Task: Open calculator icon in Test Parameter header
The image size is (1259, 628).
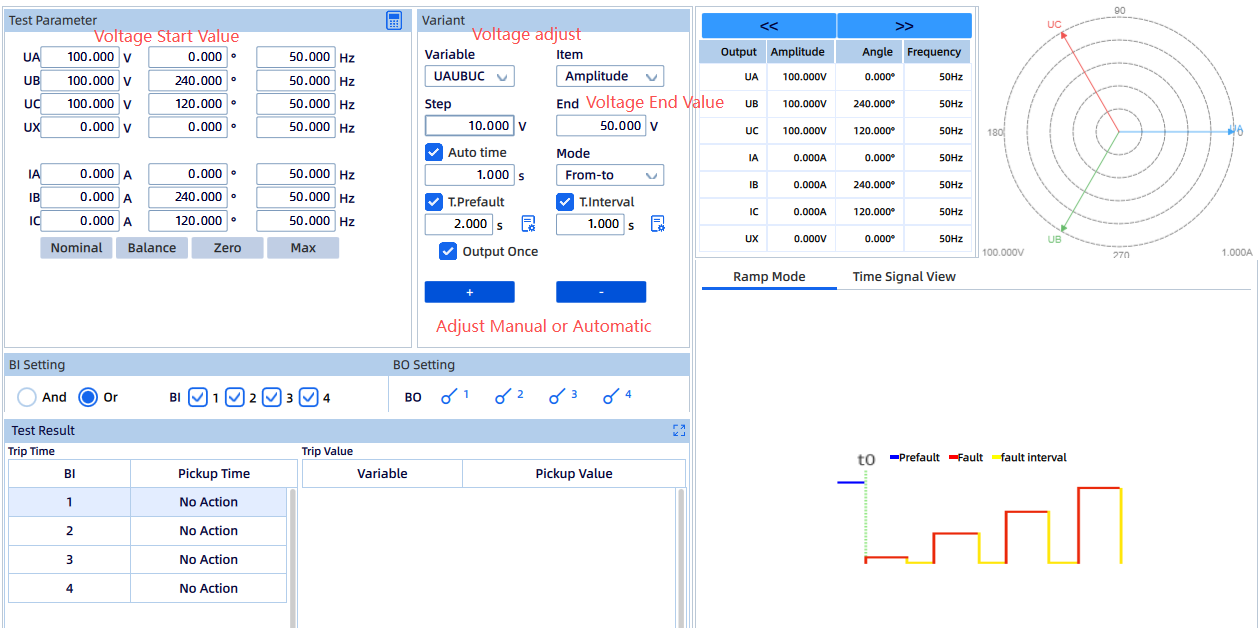Action: click(x=394, y=20)
